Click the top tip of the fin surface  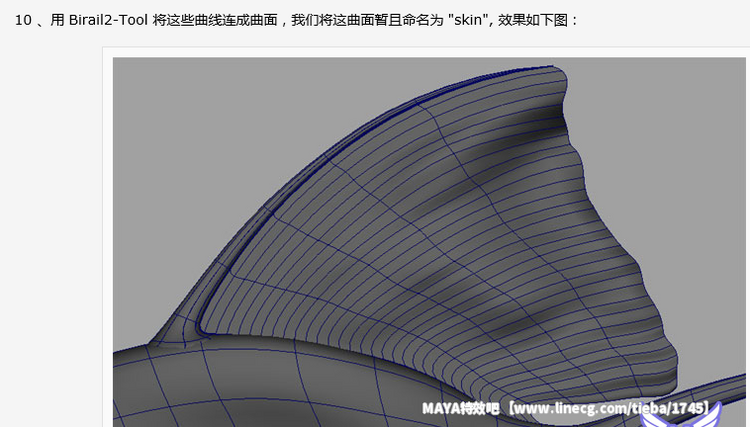[557, 70]
